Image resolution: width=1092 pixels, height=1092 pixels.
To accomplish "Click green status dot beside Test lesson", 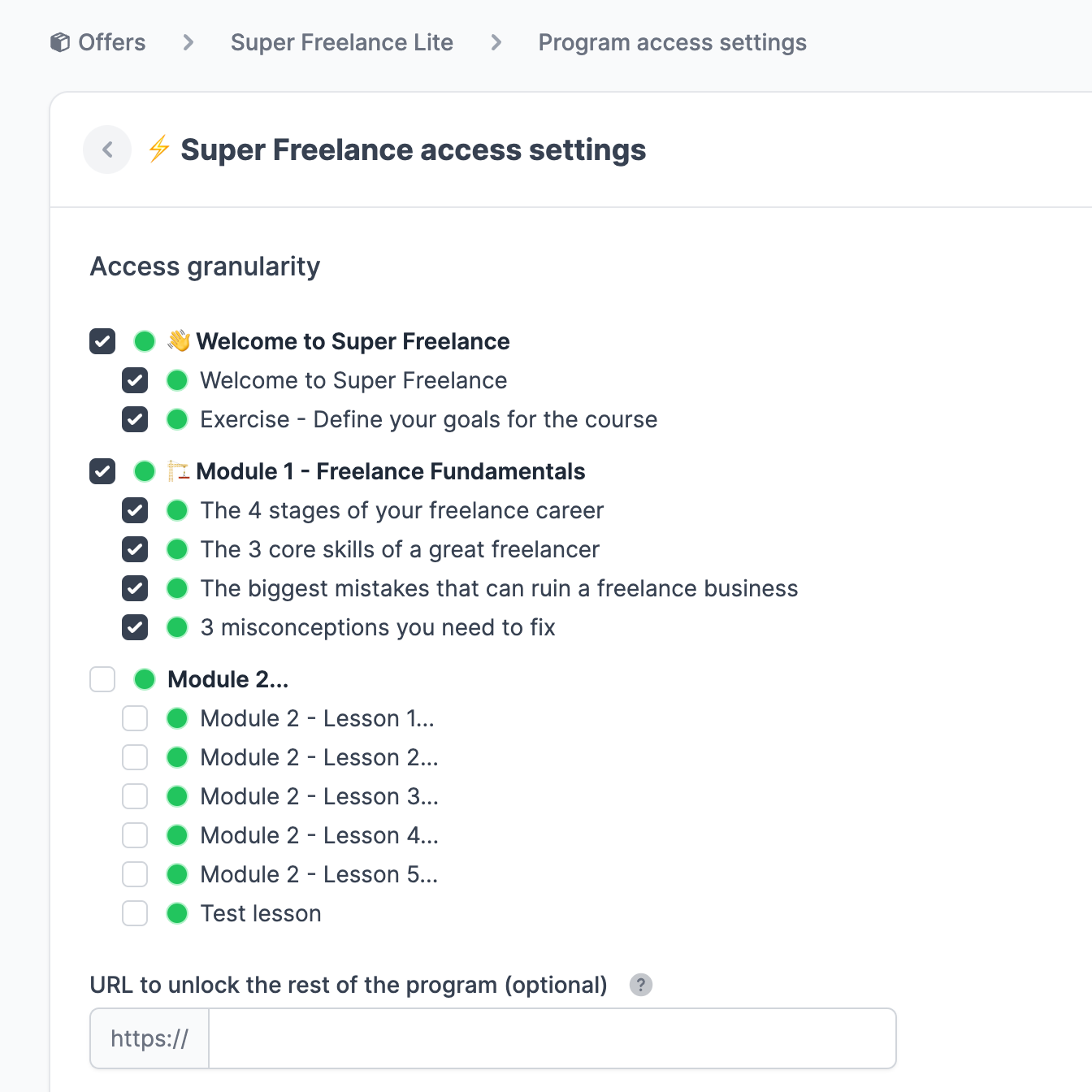I will 177,913.
